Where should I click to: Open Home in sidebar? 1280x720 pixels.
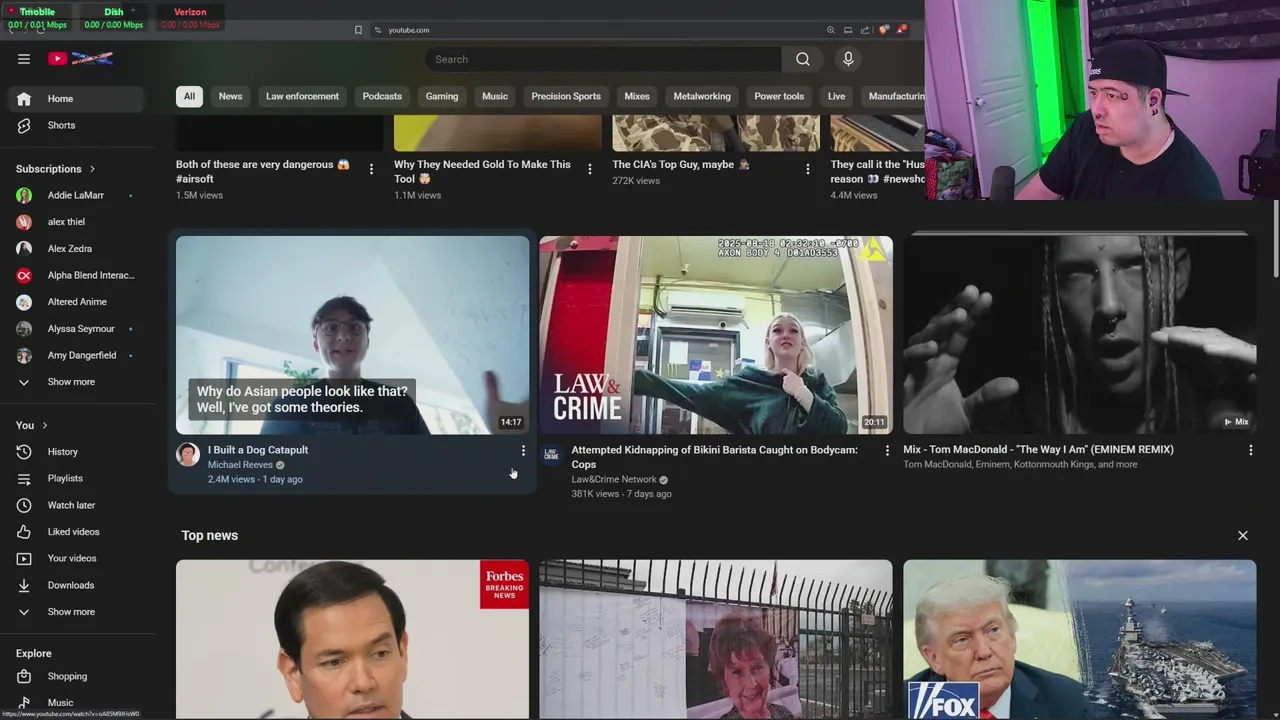[x=76, y=99]
